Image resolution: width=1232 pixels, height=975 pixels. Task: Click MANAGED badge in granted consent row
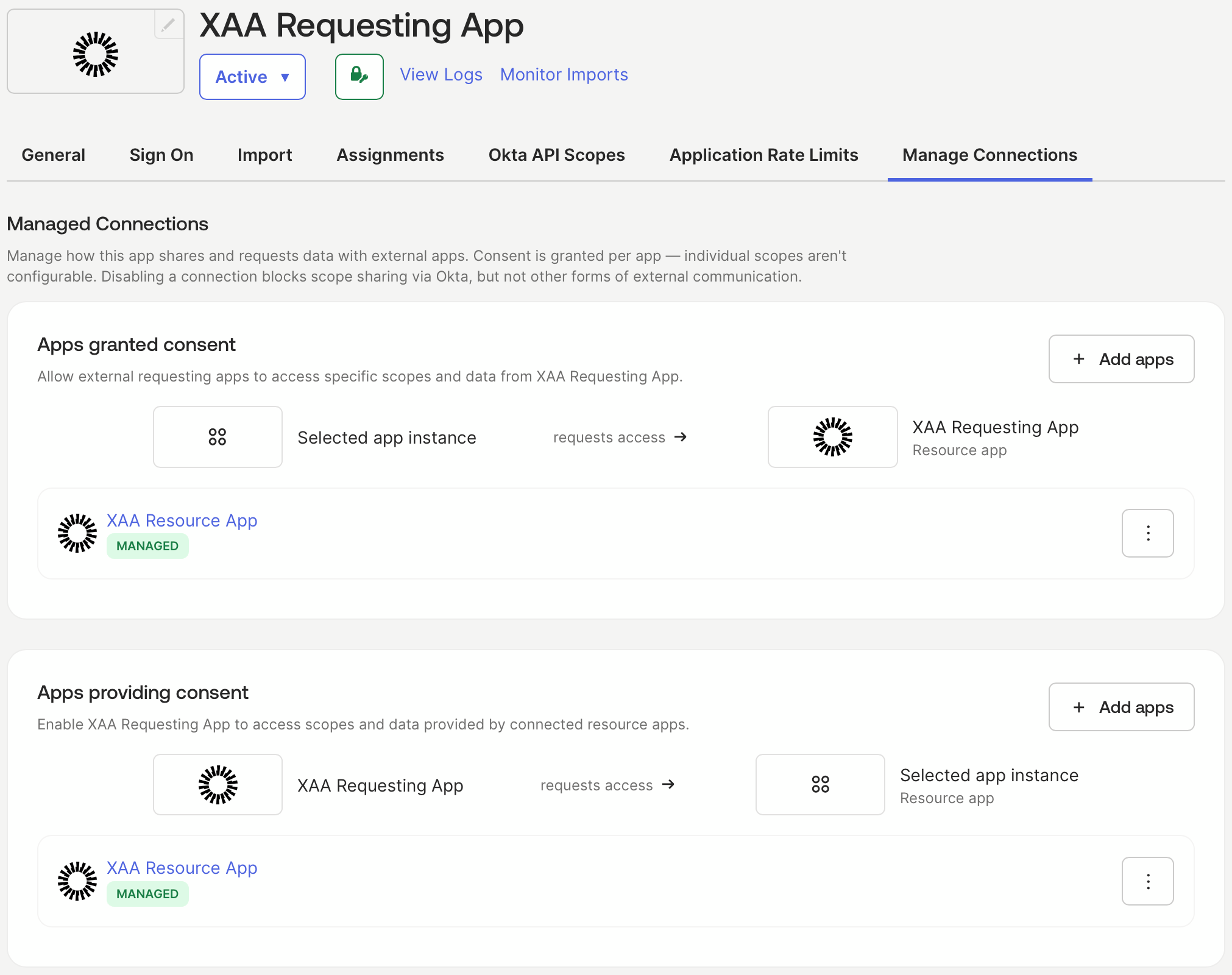click(147, 546)
